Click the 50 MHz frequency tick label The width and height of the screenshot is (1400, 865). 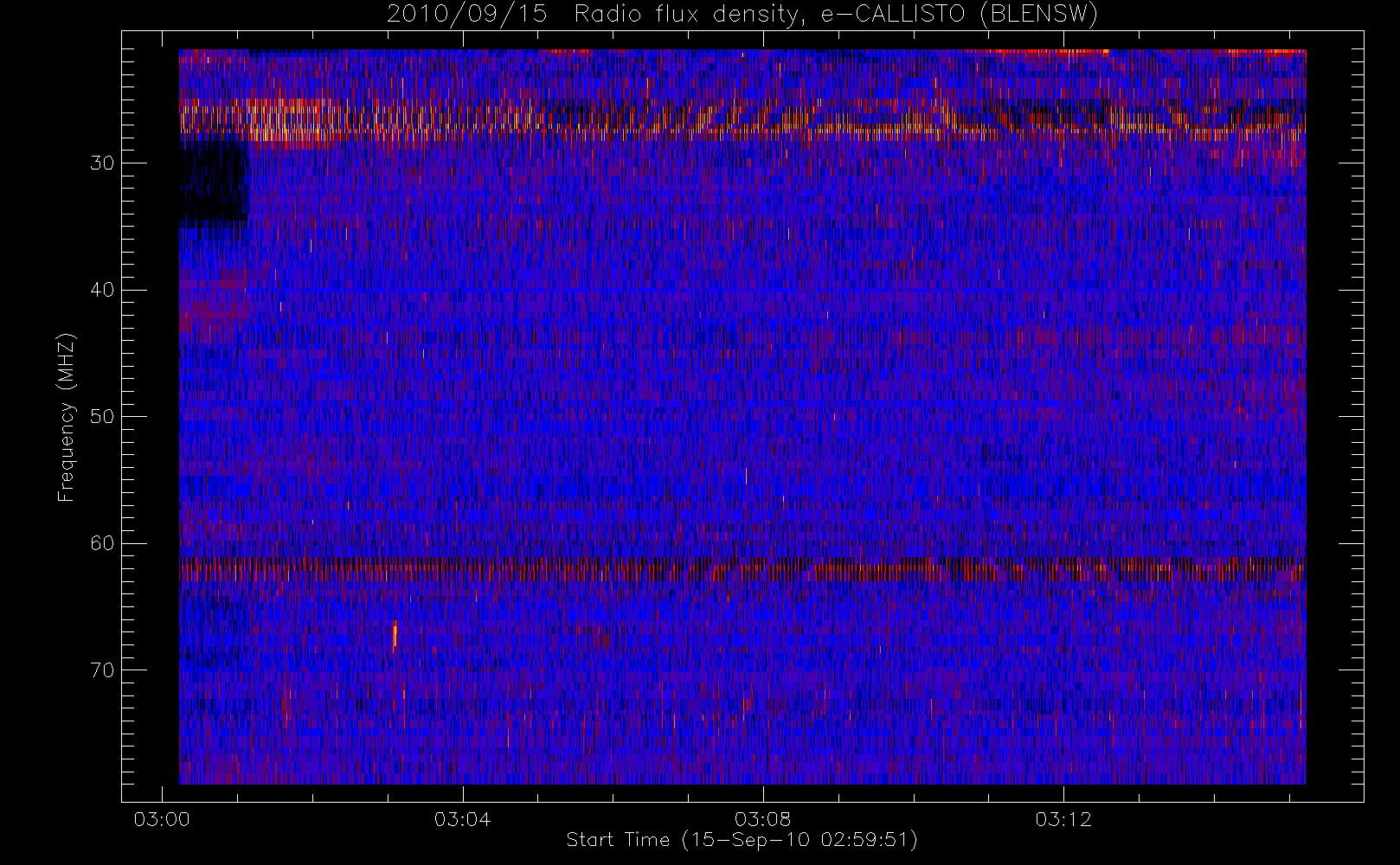(x=102, y=417)
